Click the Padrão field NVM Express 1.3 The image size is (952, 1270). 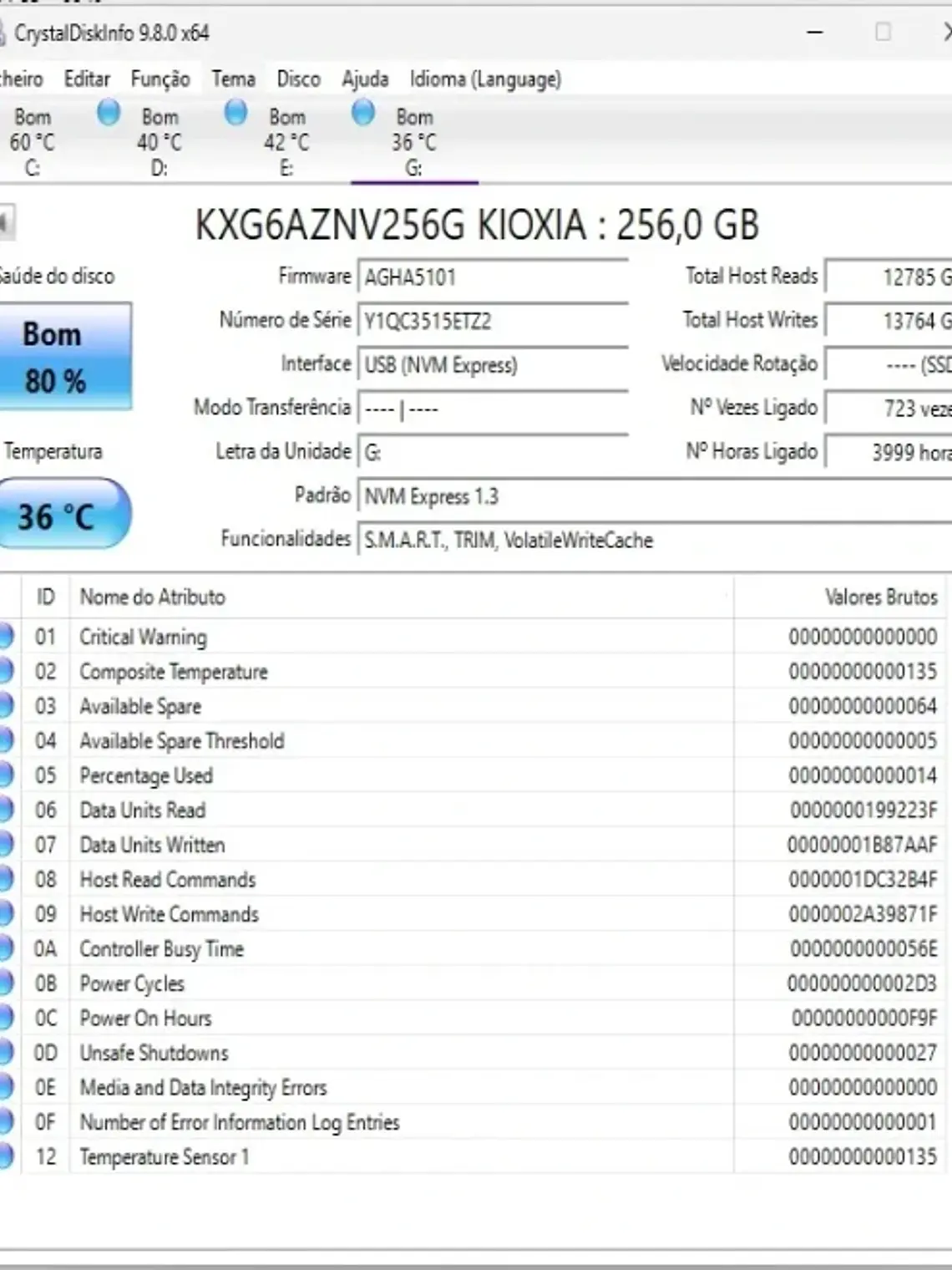[655, 496]
